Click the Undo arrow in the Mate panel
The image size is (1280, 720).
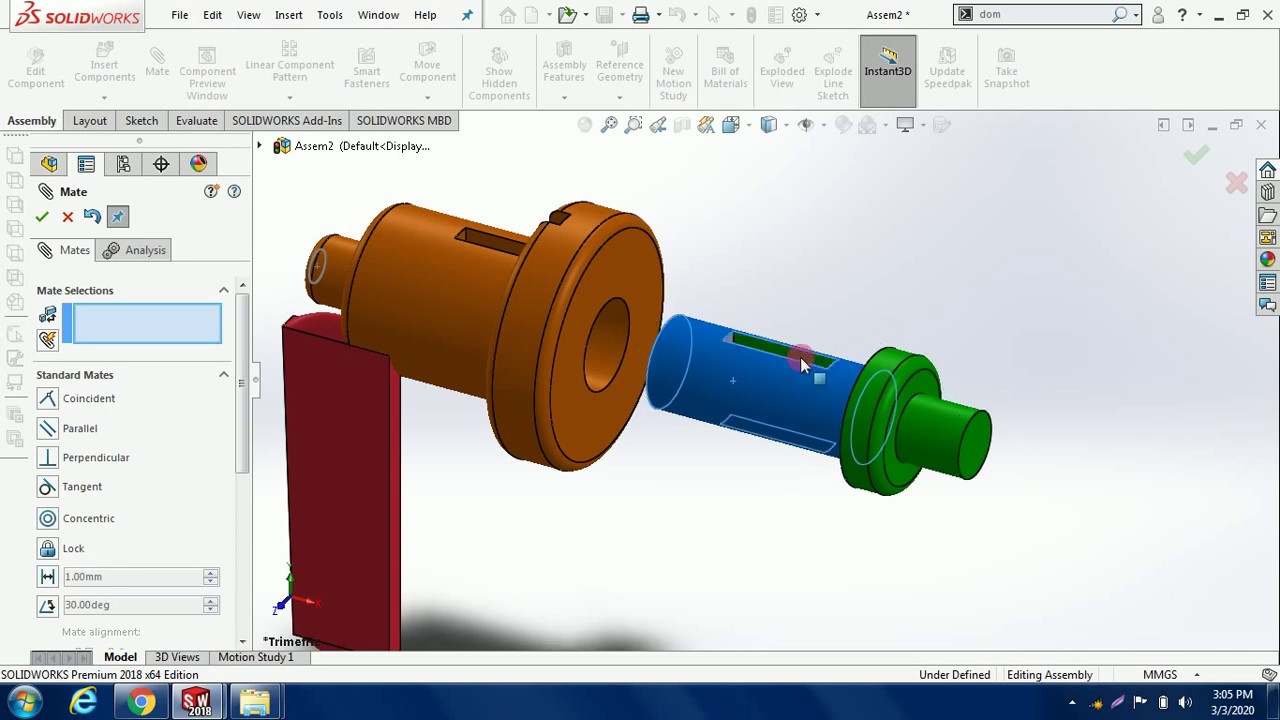point(92,216)
